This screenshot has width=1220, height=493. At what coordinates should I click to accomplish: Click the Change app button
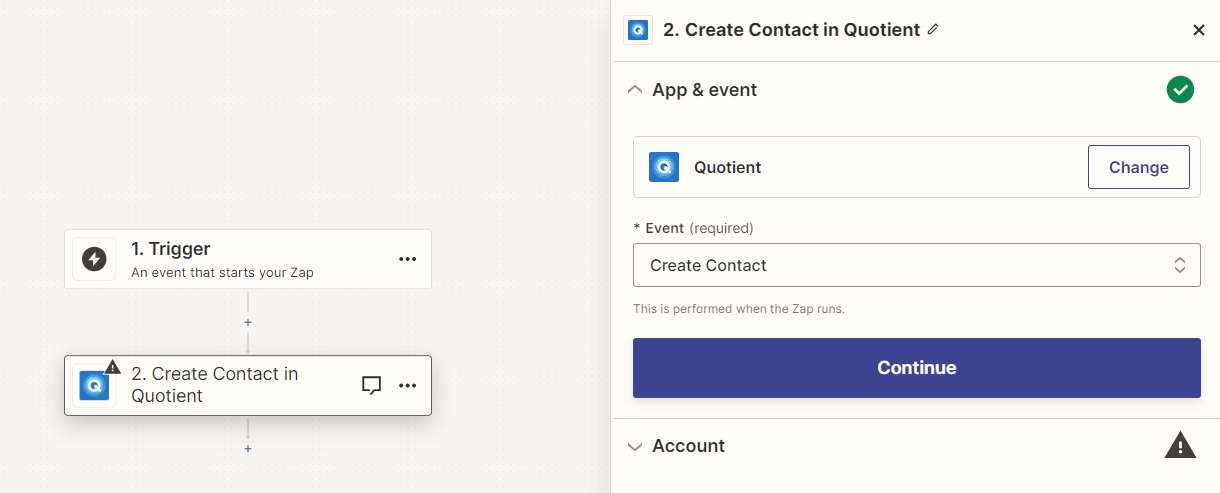click(1139, 167)
